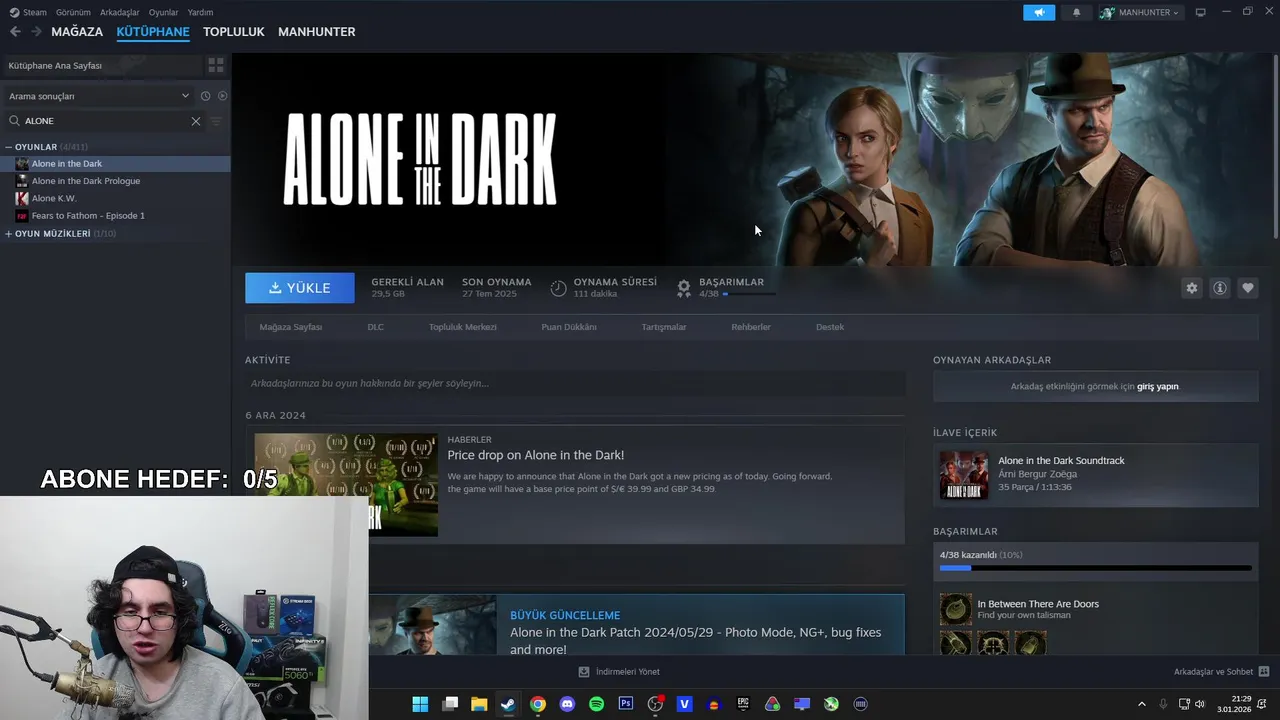Open Google Chrome from taskbar
The width and height of the screenshot is (1280, 720).
tap(538, 704)
